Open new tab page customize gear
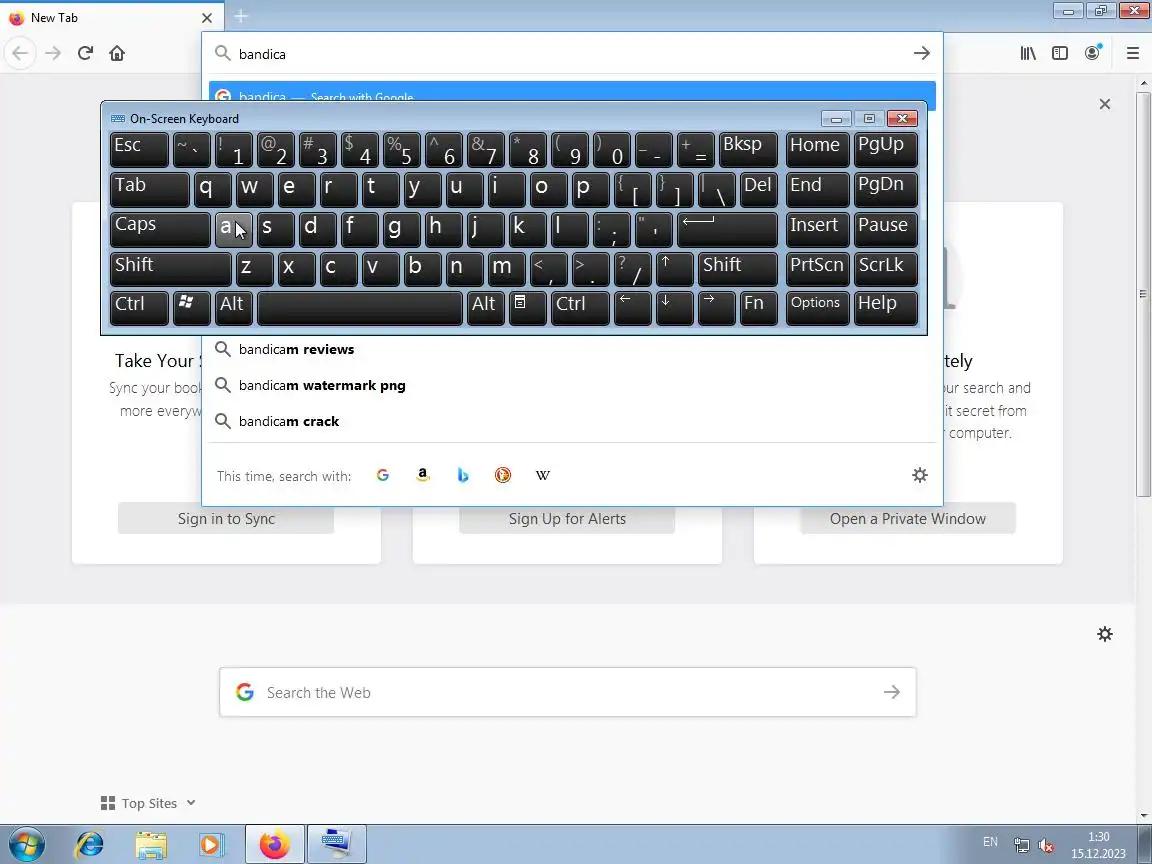The height and width of the screenshot is (864, 1152). 1105,634
